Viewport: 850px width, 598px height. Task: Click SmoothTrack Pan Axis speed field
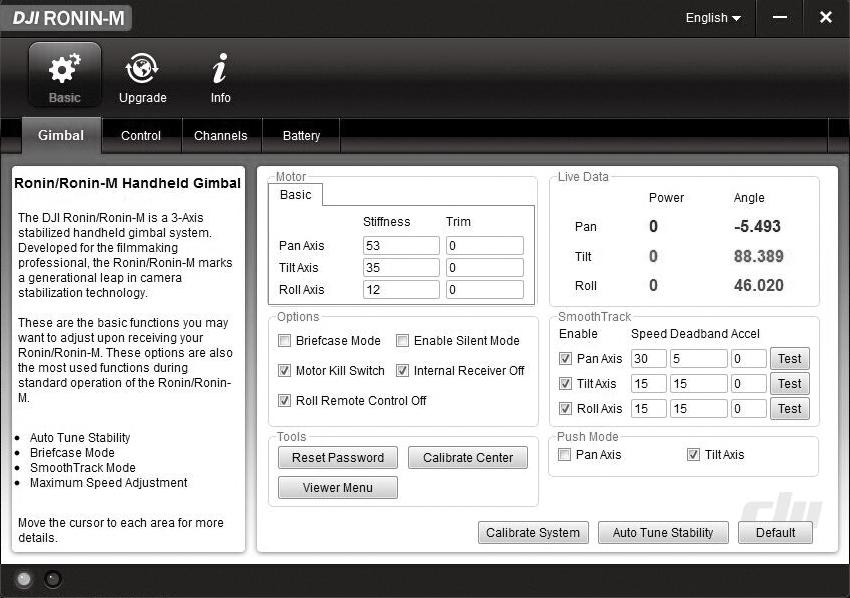click(x=649, y=358)
